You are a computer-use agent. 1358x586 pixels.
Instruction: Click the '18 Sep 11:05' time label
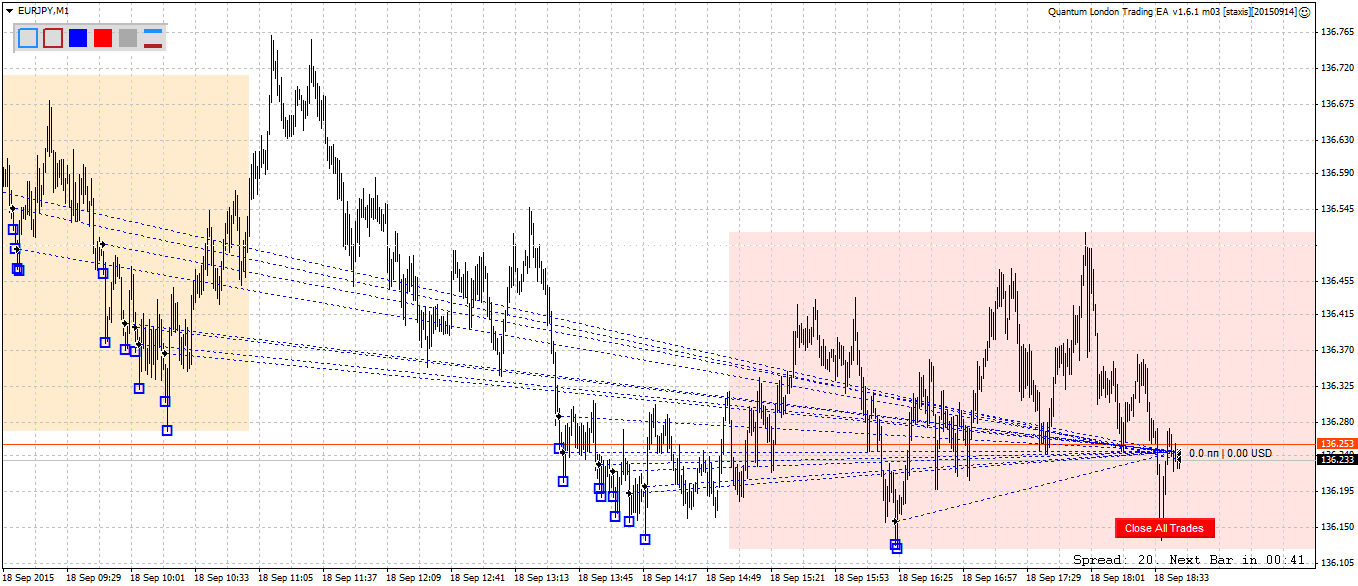coord(286,578)
